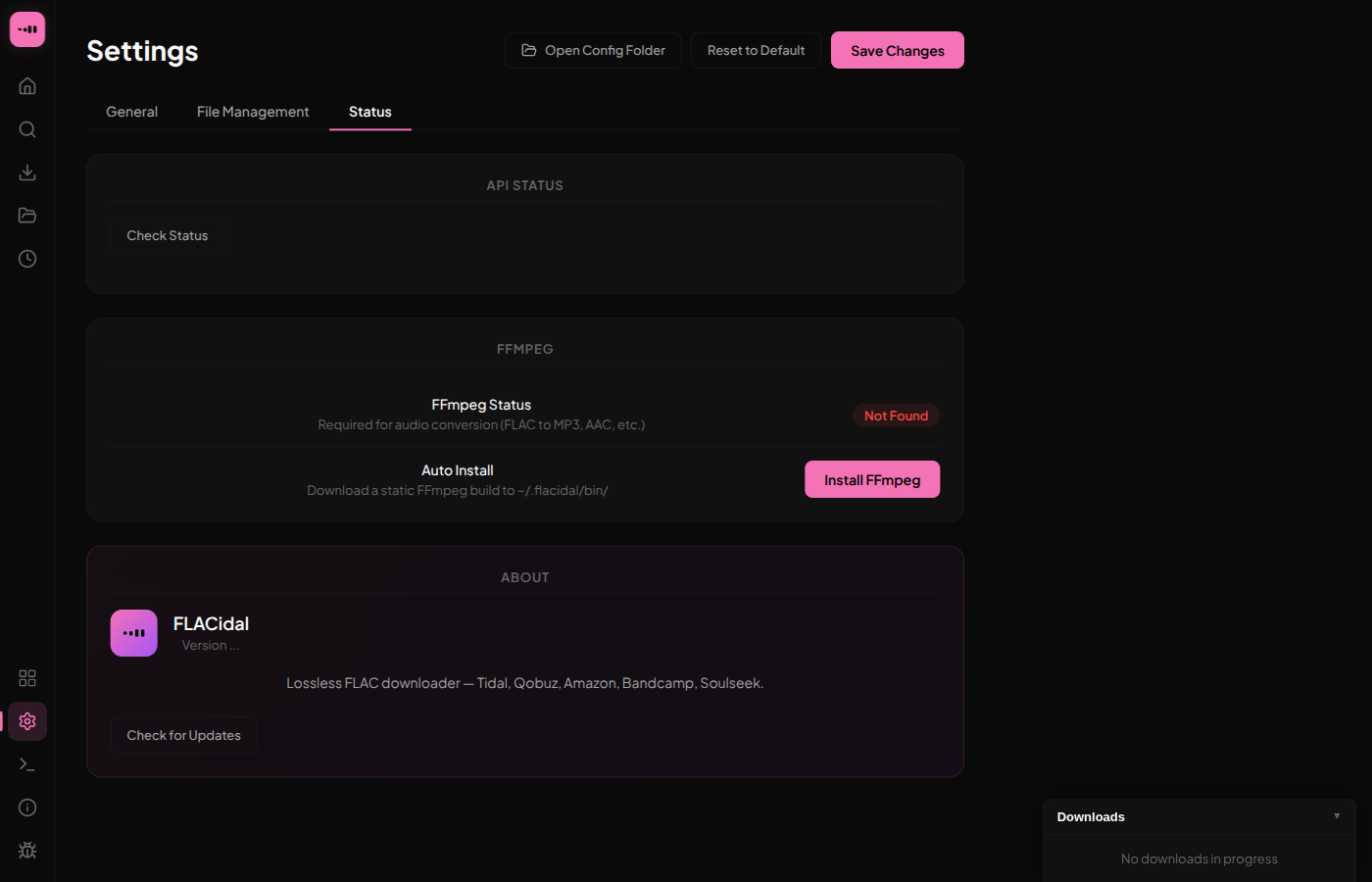Click the Downloads panel header title

[x=1091, y=816]
